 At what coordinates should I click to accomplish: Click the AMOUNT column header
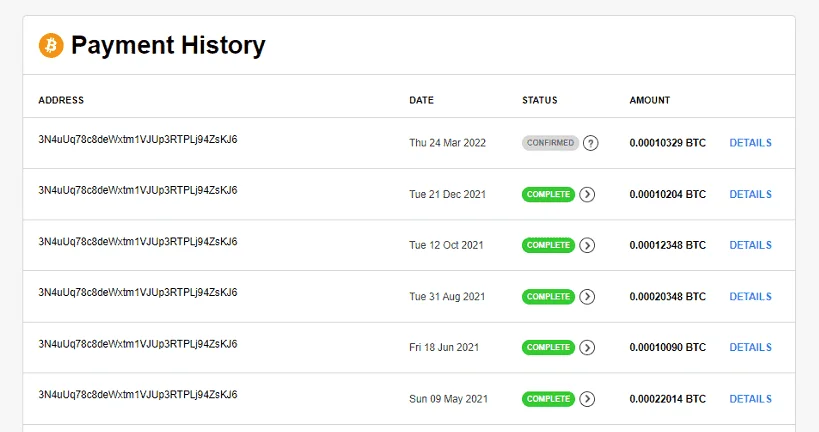pyautogui.click(x=650, y=100)
